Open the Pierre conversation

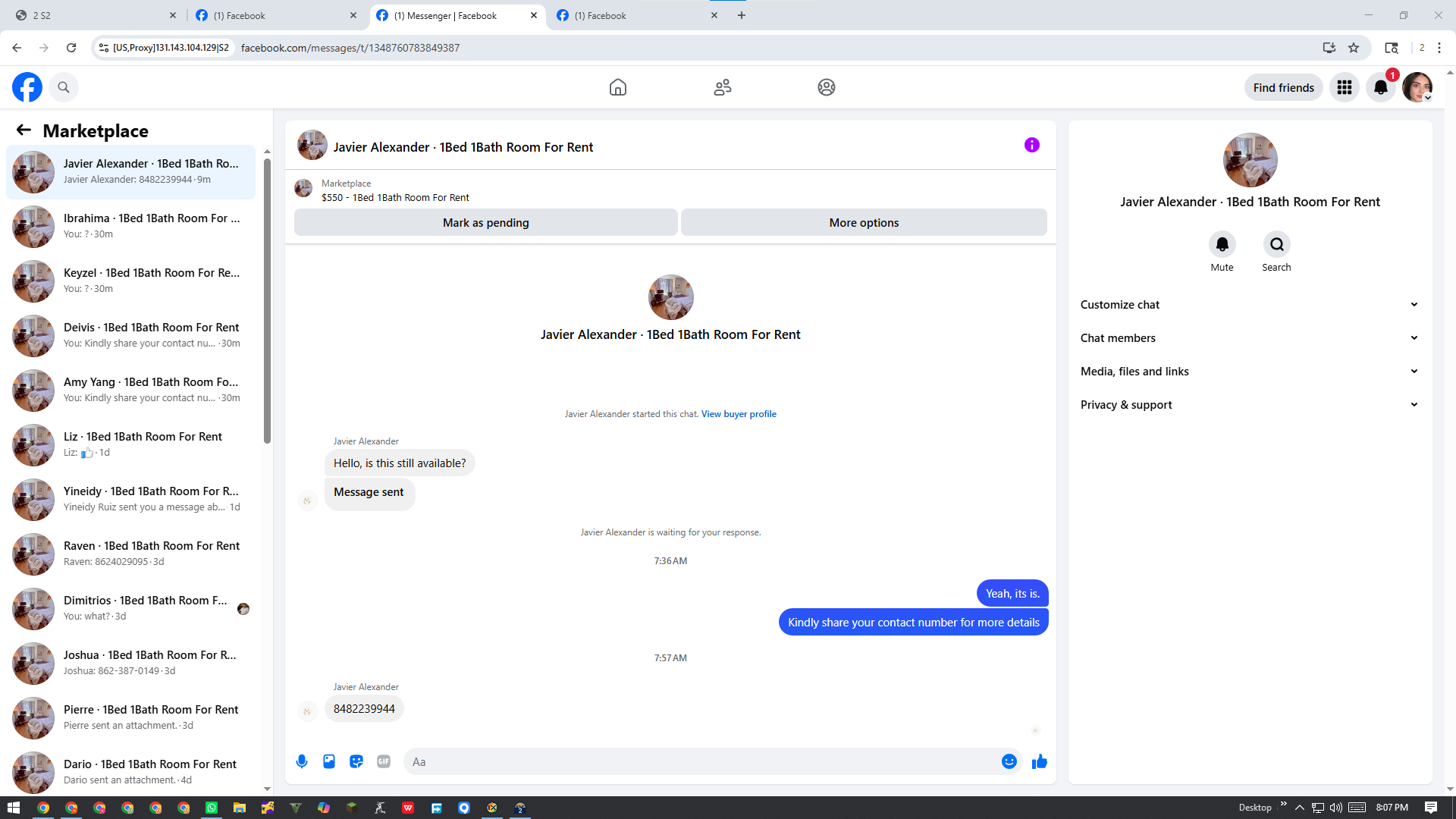[130, 717]
